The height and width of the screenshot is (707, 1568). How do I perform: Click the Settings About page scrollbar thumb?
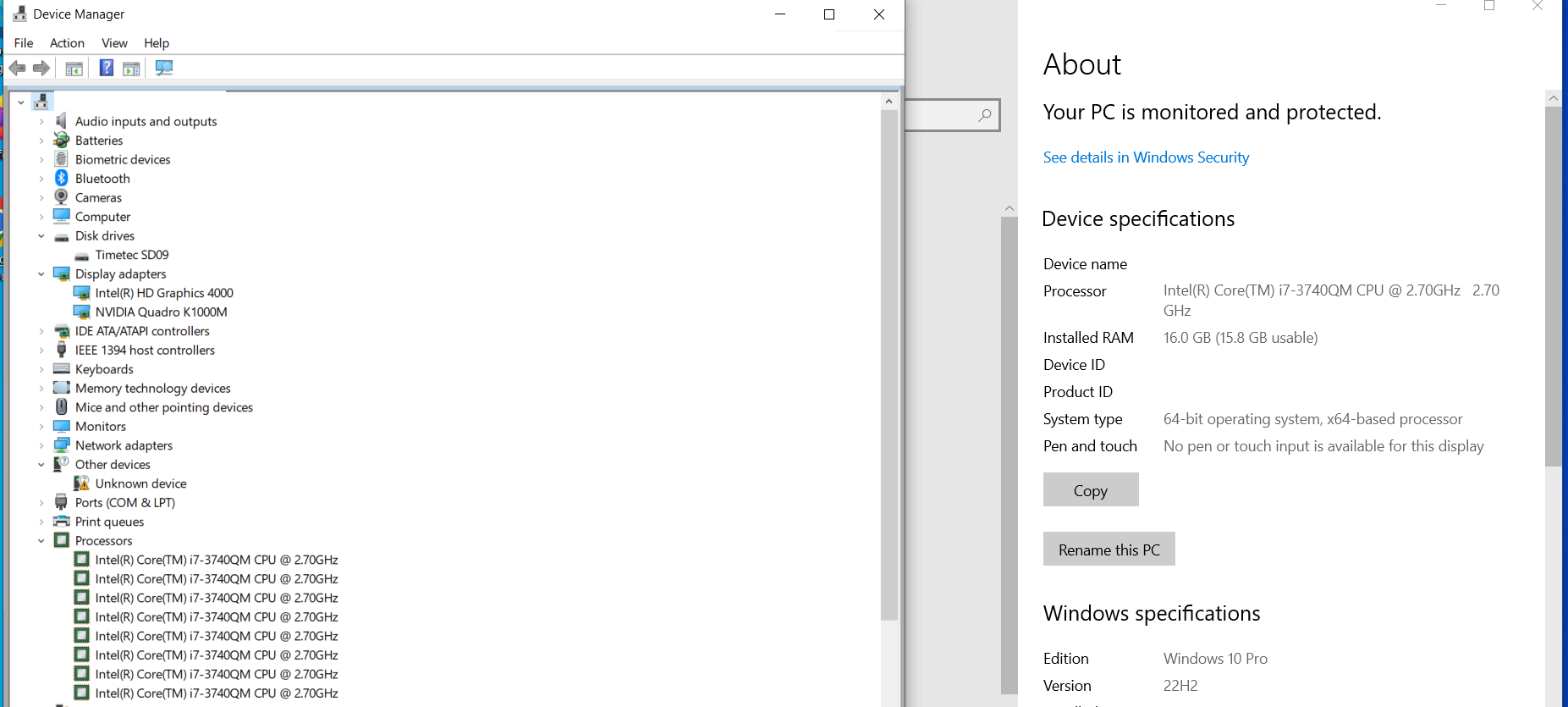pyautogui.click(x=1553, y=286)
